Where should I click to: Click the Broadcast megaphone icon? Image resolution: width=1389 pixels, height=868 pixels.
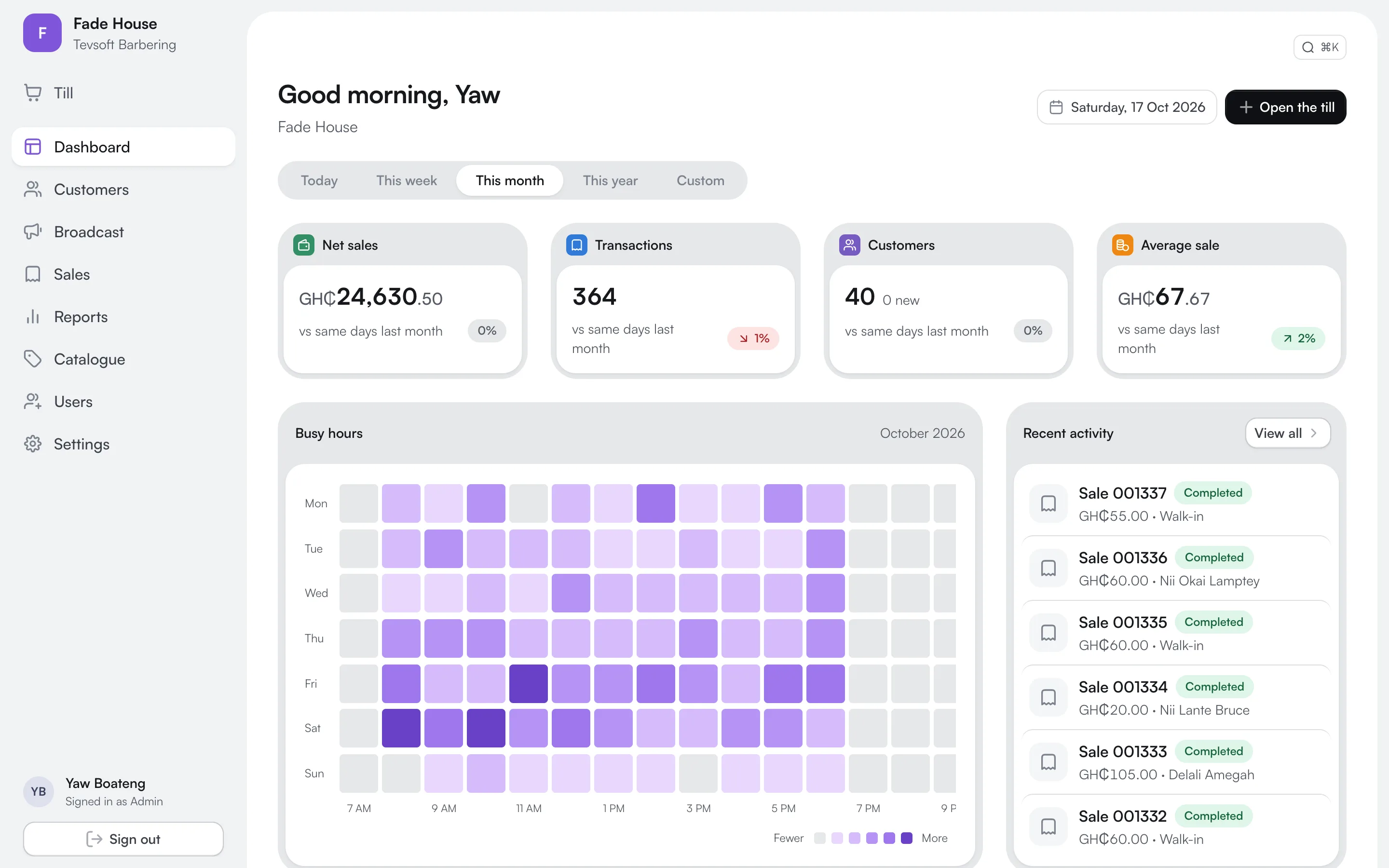tap(33, 232)
